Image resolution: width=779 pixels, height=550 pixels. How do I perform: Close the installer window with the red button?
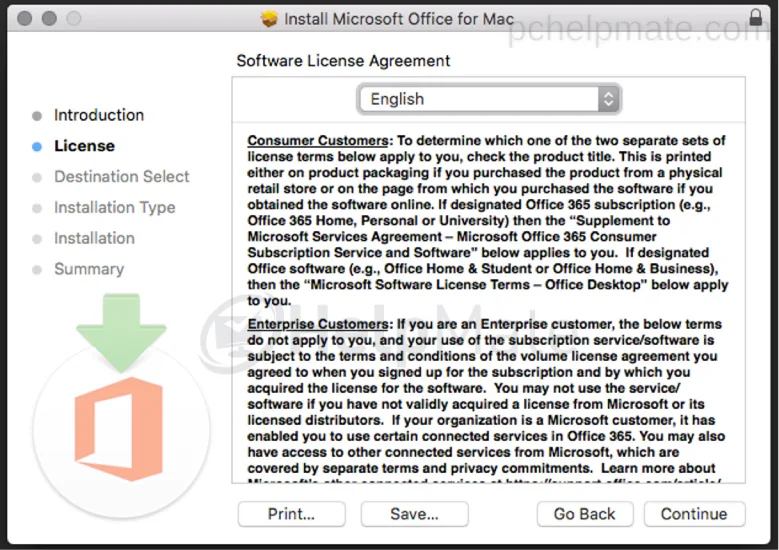24,18
